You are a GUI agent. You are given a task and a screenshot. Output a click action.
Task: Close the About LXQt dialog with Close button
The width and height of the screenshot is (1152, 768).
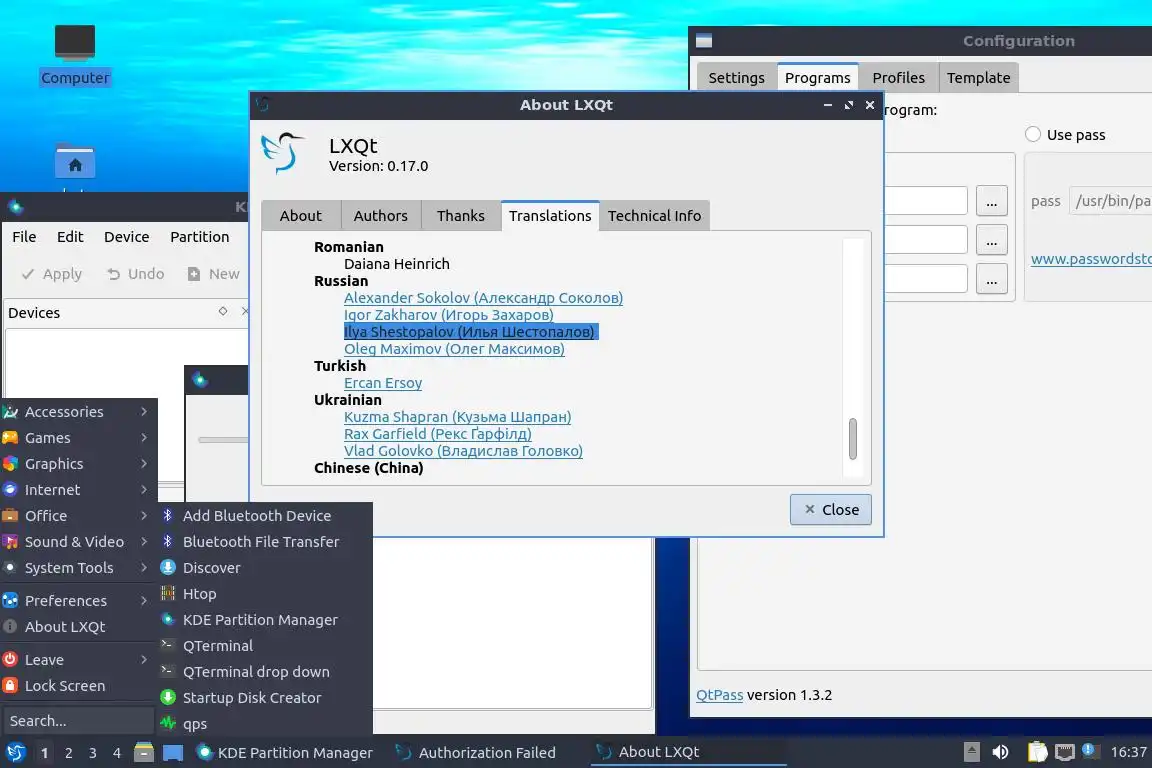click(831, 509)
